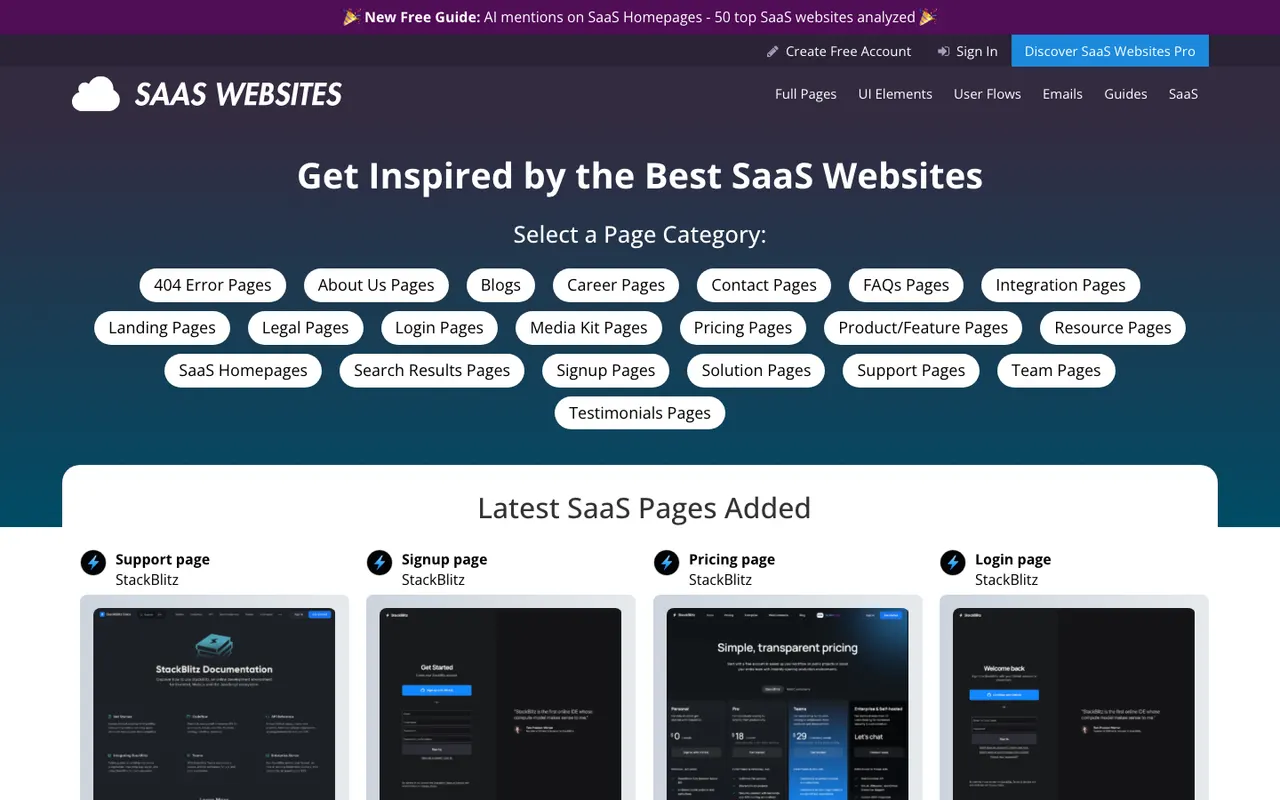Open the New Free Guide banner link
Image resolution: width=1280 pixels, height=800 pixels.
[x=640, y=17]
